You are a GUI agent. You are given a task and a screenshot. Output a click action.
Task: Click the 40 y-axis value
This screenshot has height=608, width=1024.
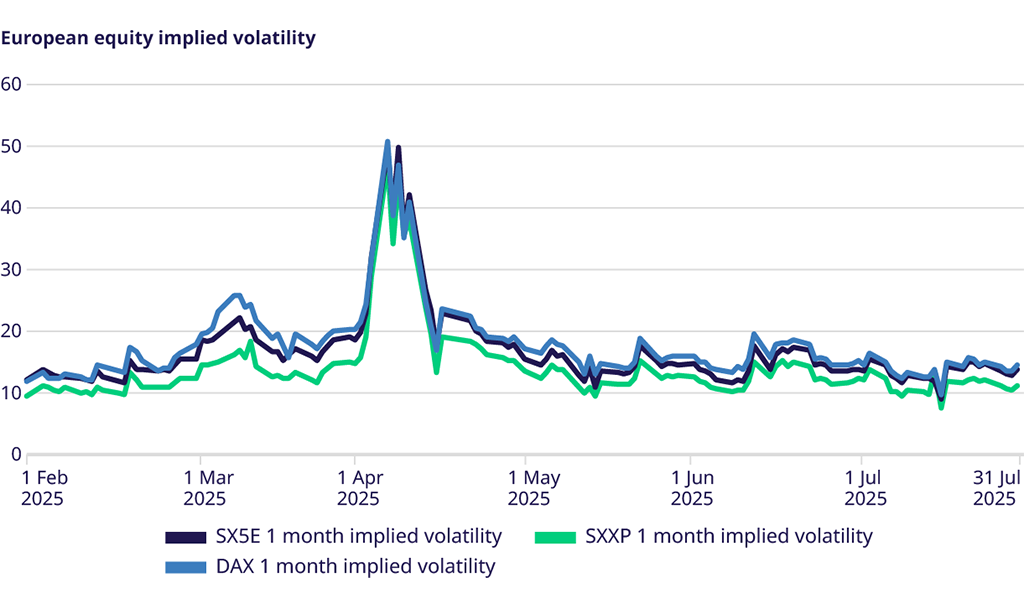(x=11, y=208)
